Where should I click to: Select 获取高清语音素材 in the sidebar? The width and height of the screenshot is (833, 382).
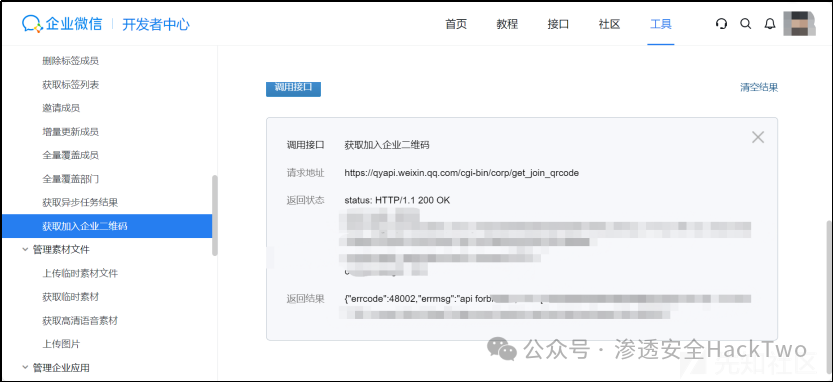(x=80, y=320)
